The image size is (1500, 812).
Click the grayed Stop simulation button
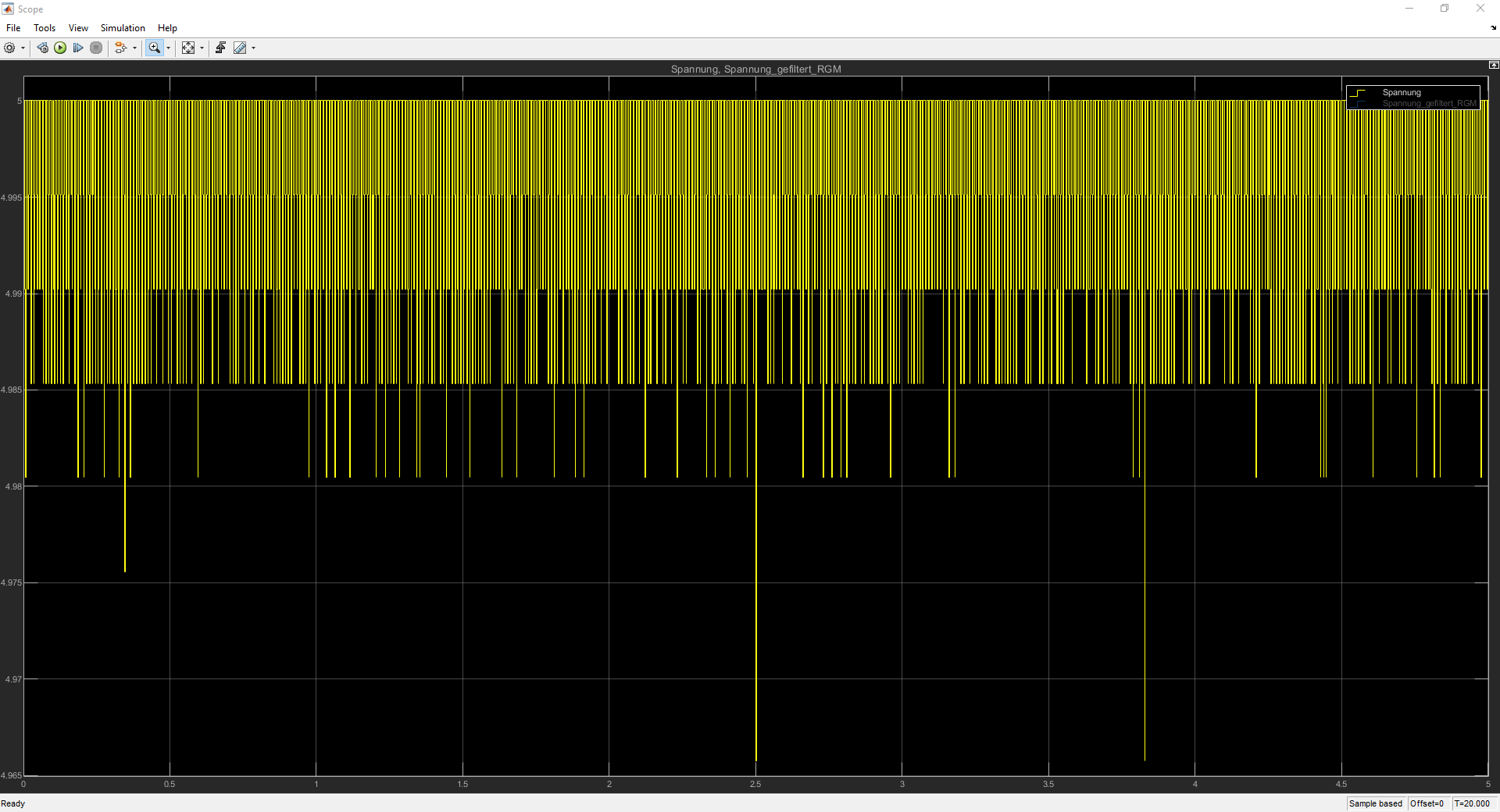point(96,48)
